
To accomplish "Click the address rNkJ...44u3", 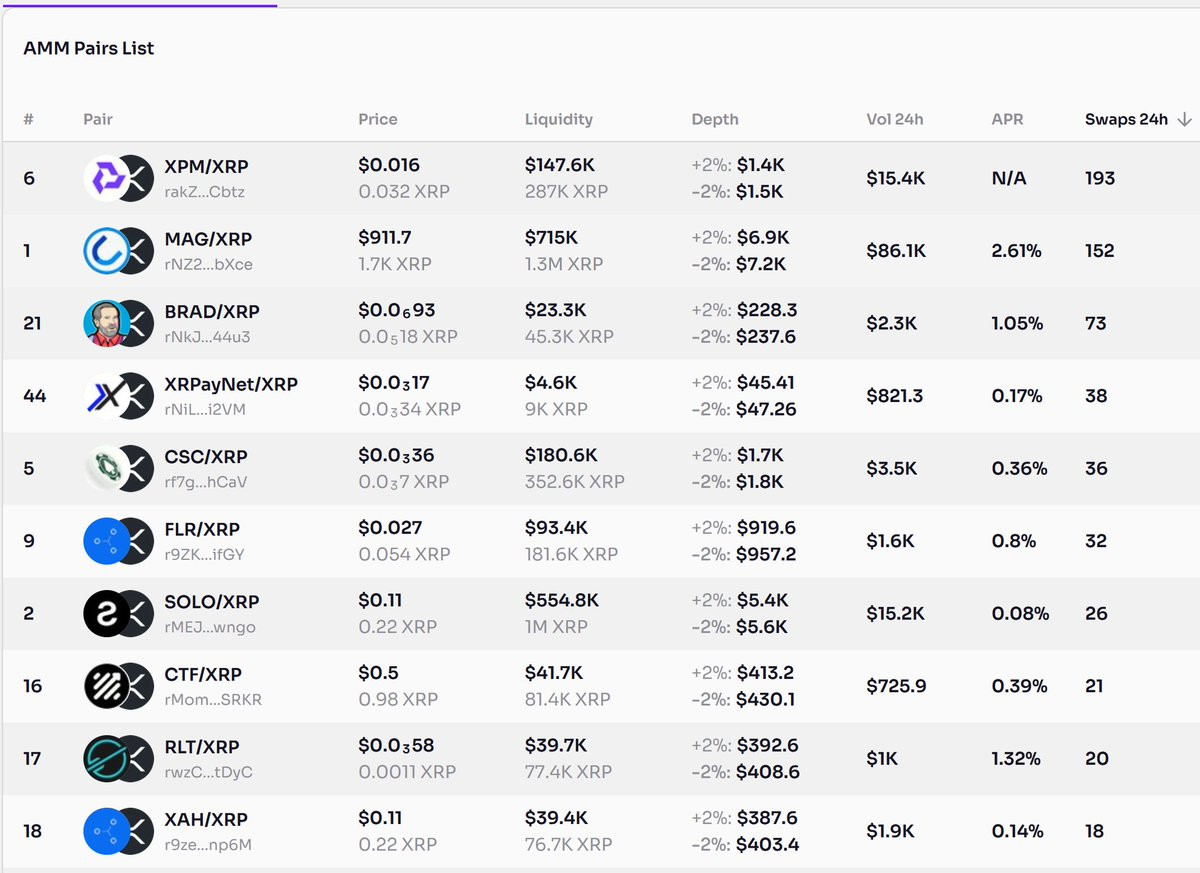I will pyautogui.click(x=207, y=337).
